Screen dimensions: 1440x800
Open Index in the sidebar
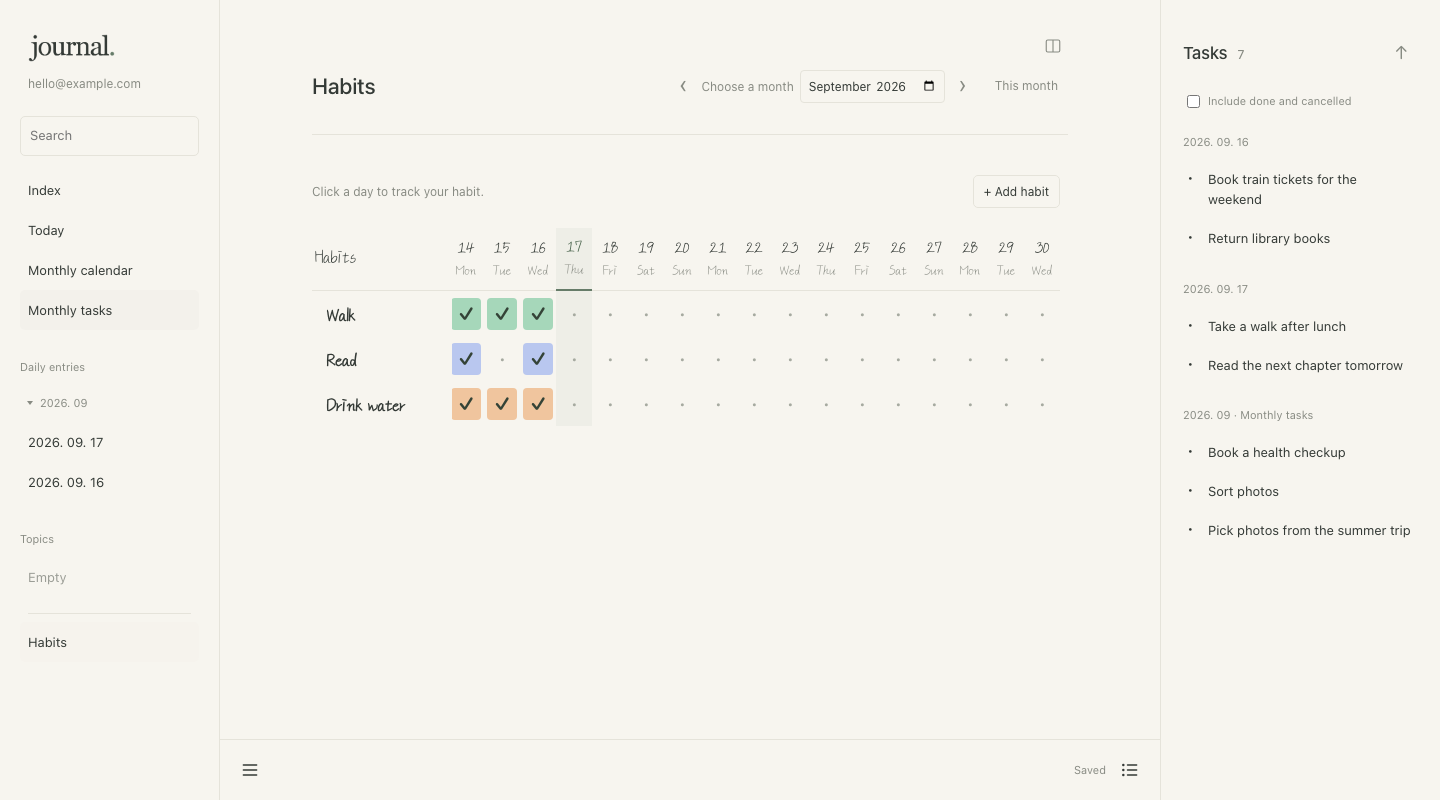(109, 190)
